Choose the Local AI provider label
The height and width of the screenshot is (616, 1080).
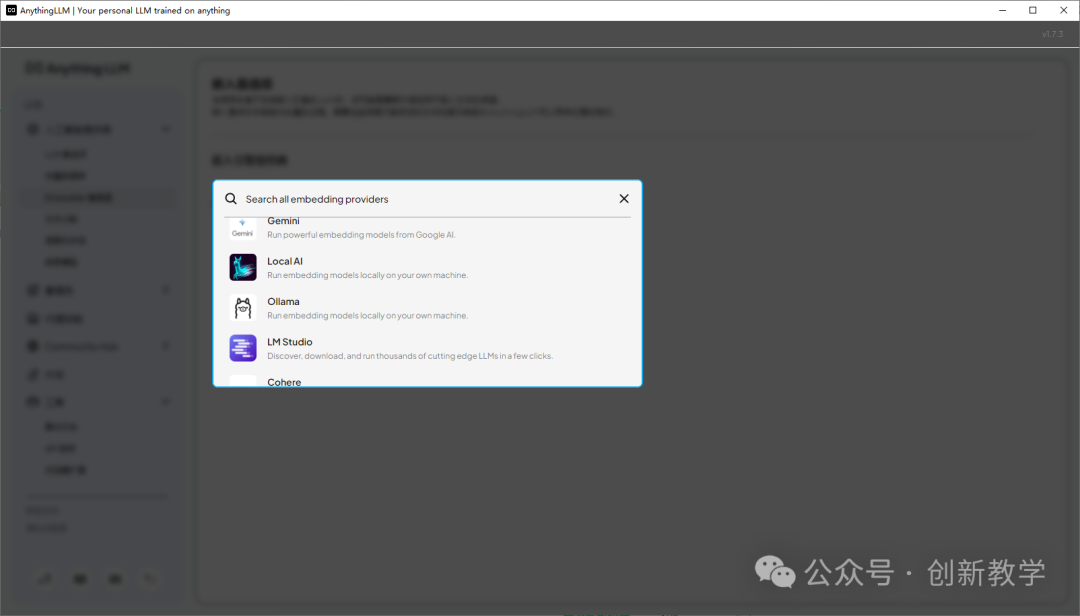pyautogui.click(x=284, y=261)
